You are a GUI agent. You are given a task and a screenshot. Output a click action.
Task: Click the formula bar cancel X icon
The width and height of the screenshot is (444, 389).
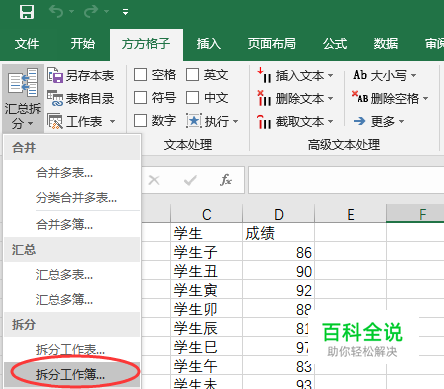click(154, 180)
